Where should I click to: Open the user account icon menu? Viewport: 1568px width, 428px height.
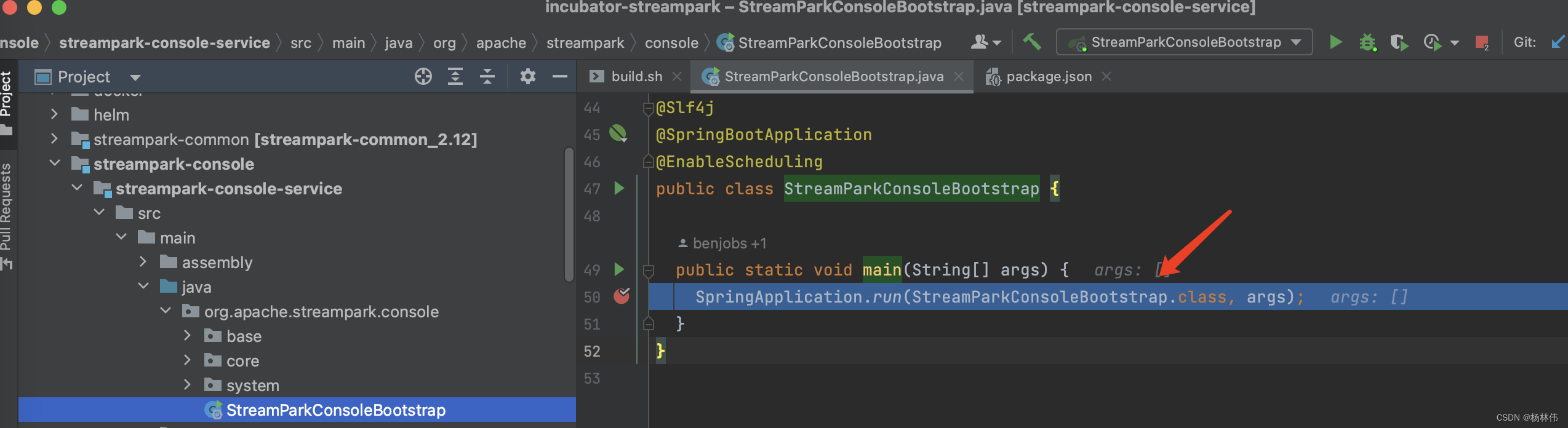(986, 42)
